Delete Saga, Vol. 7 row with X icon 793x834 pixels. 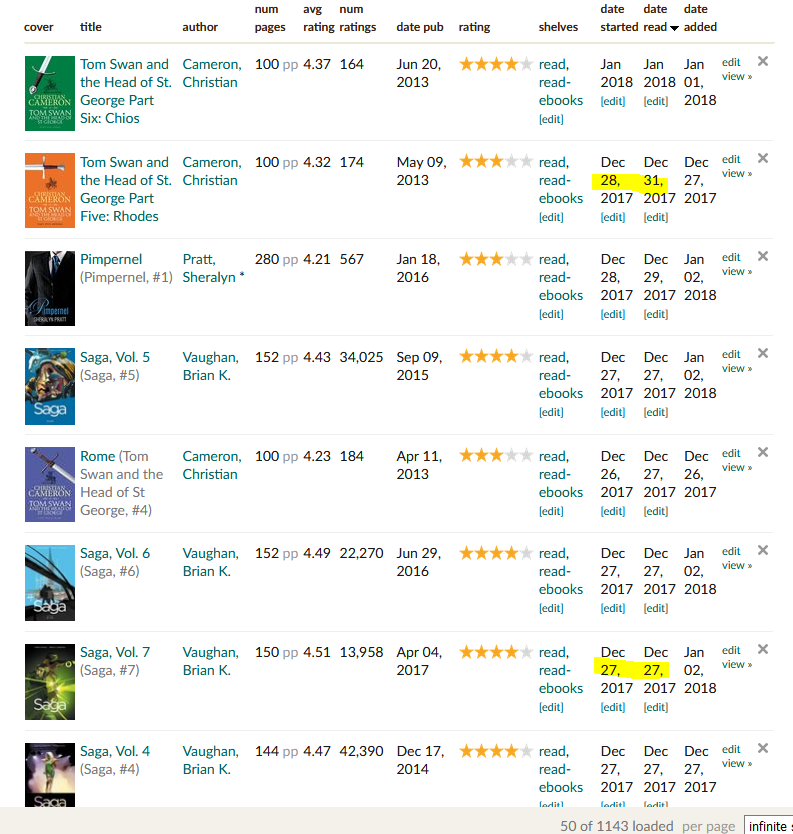click(763, 650)
